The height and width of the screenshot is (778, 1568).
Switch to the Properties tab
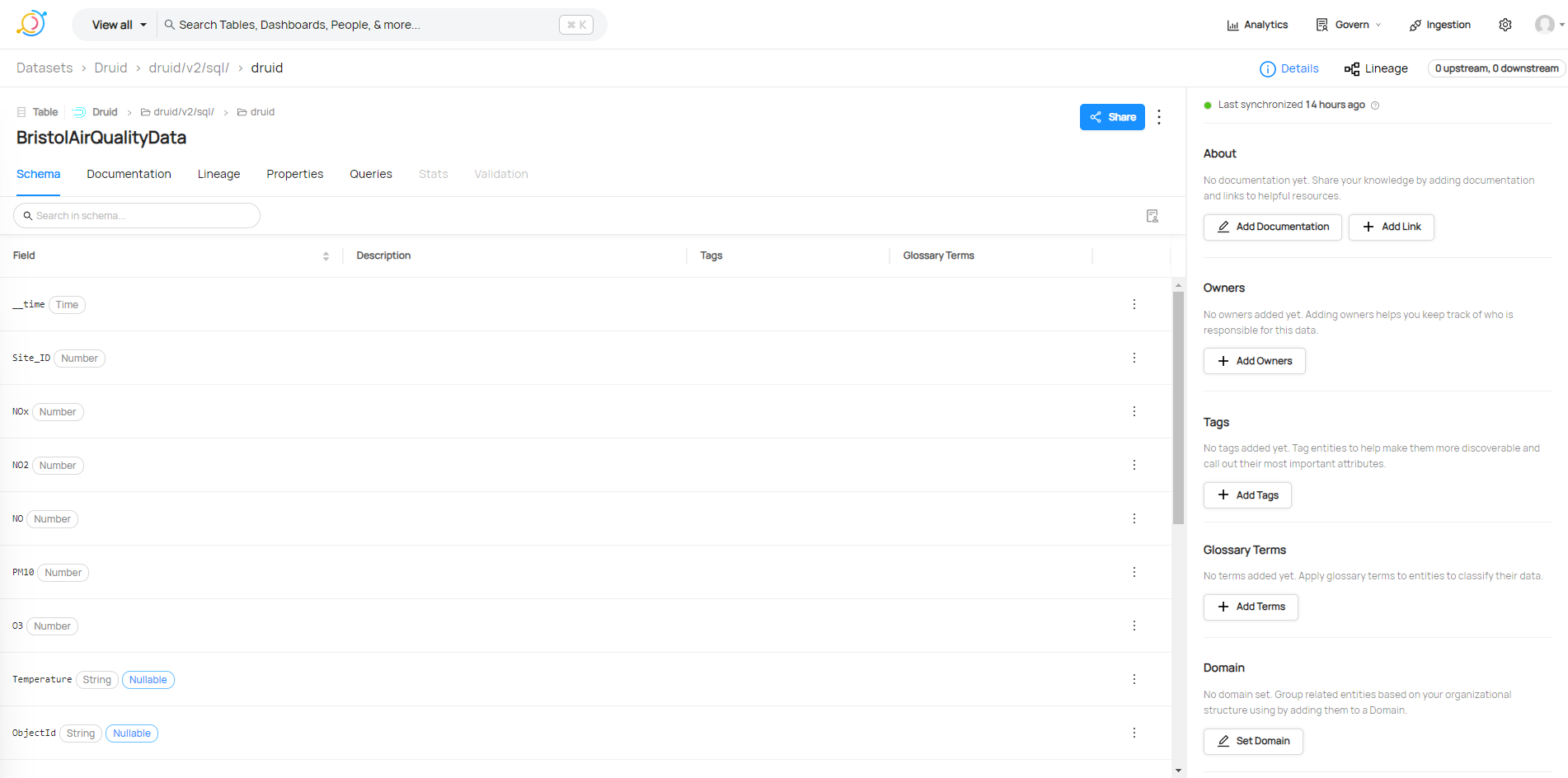(x=295, y=174)
